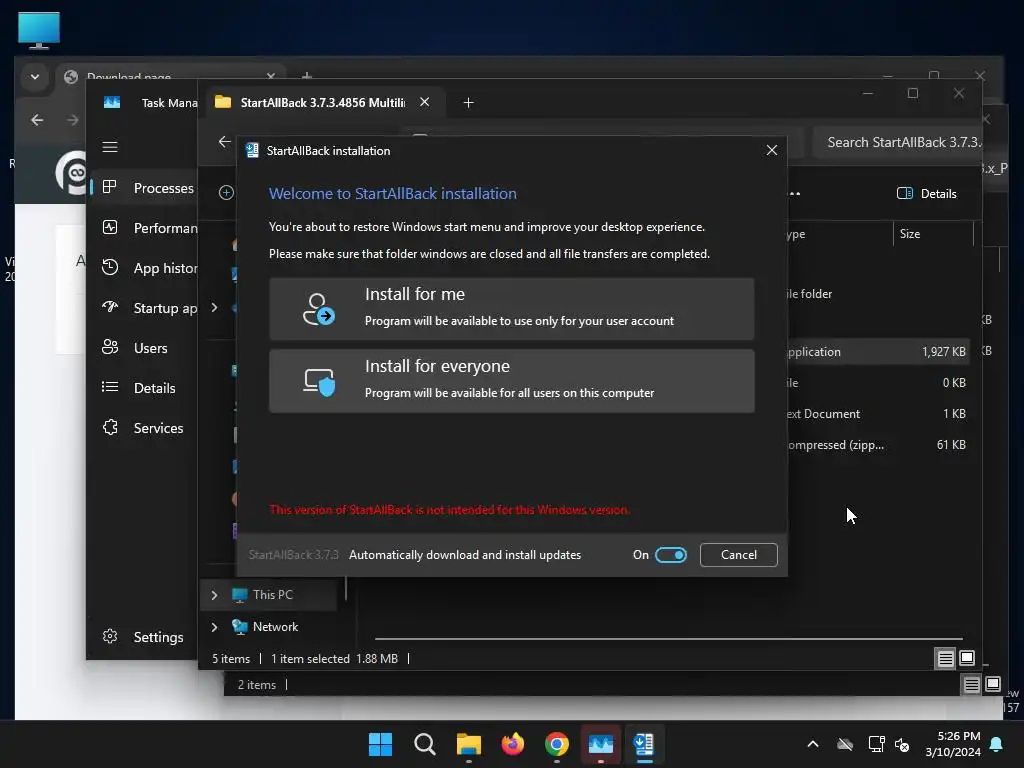Open the See more ellipsis menu
This screenshot has width=1024, height=768.
(794, 193)
